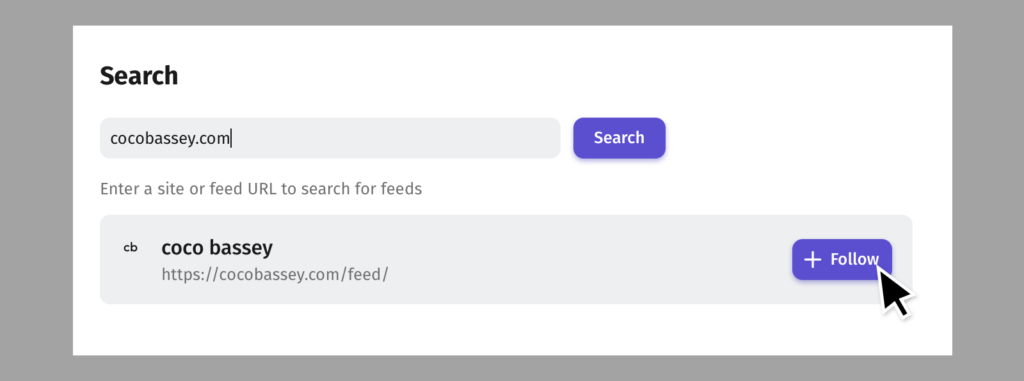This screenshot has width=1024, height=381.
Task: Click empty white area below result card
Action: [x=506, y=330]
